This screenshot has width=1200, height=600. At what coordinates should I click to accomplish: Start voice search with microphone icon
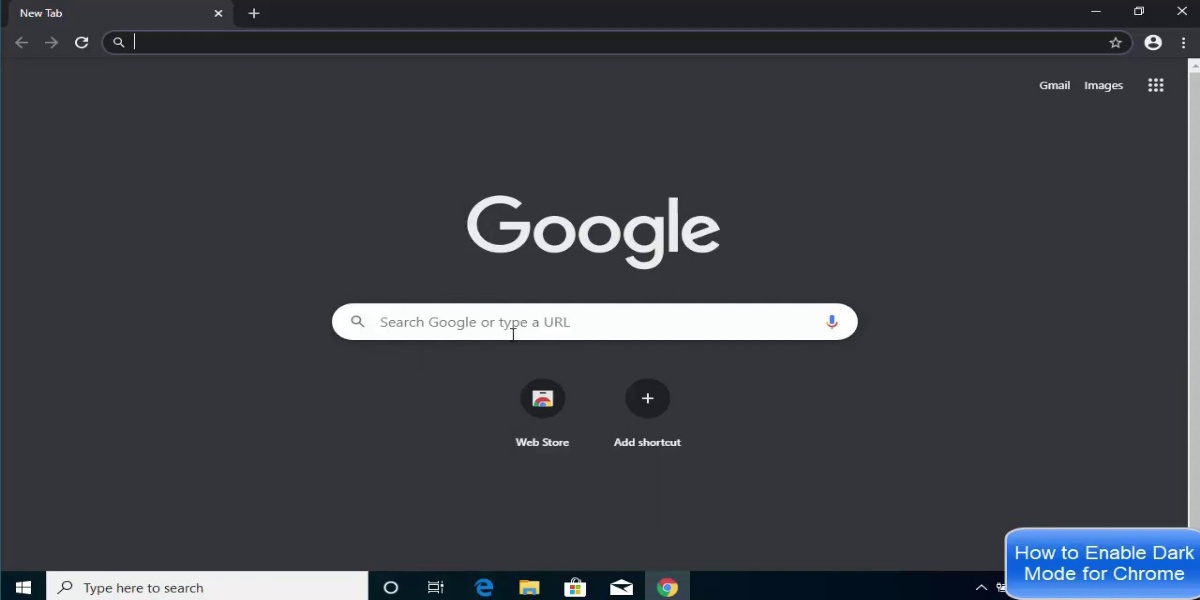pos(831,322)
